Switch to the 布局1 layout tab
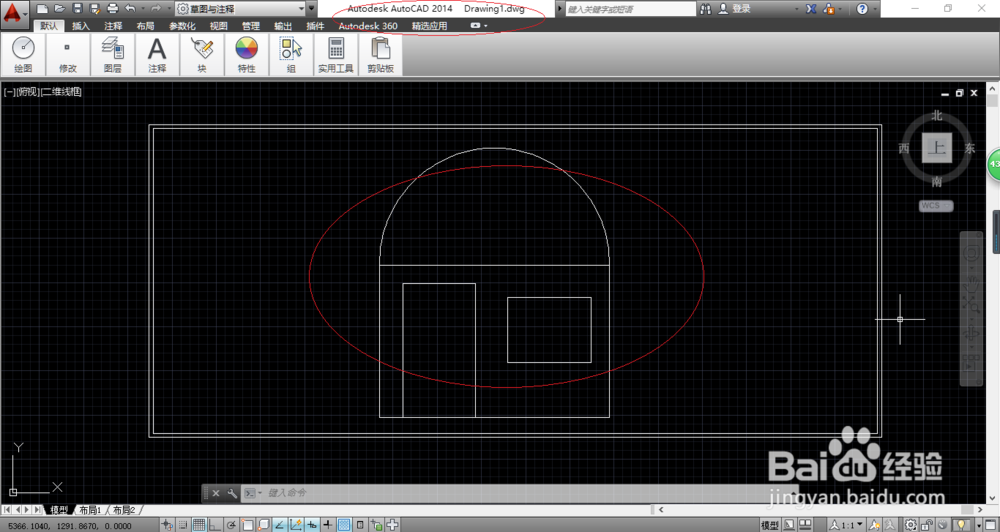This screenshot has height=532, width=1000. [90, 510]
